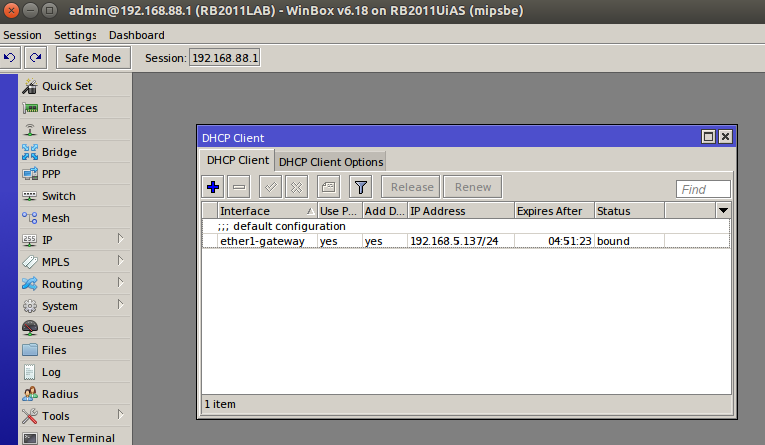The image size is (765, 445).
Task: Open the Session menu
Action: (23, 35)
